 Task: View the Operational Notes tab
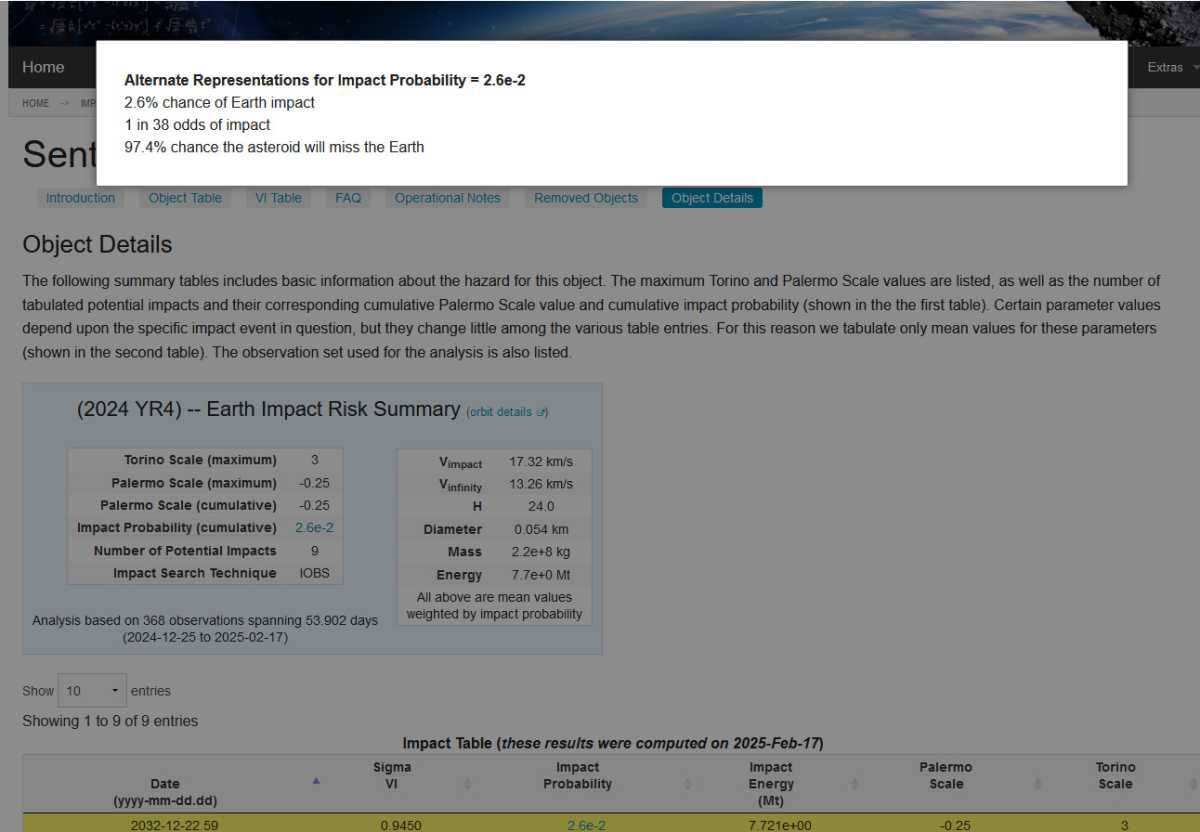pyautogui.click(x=447, y=198)
